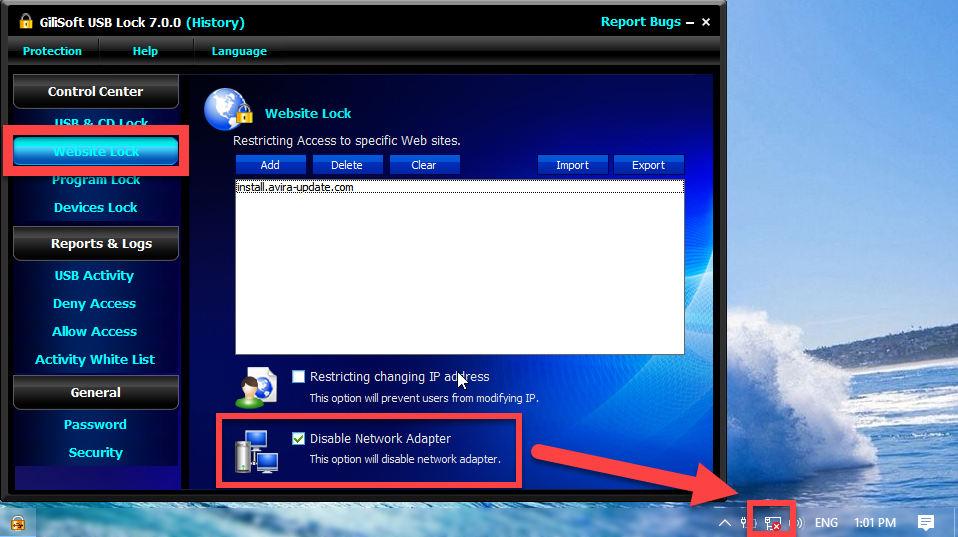This screenshot has height=537, width=958.
Task: Add a website to the block list
Action: (x=270, y=165)
